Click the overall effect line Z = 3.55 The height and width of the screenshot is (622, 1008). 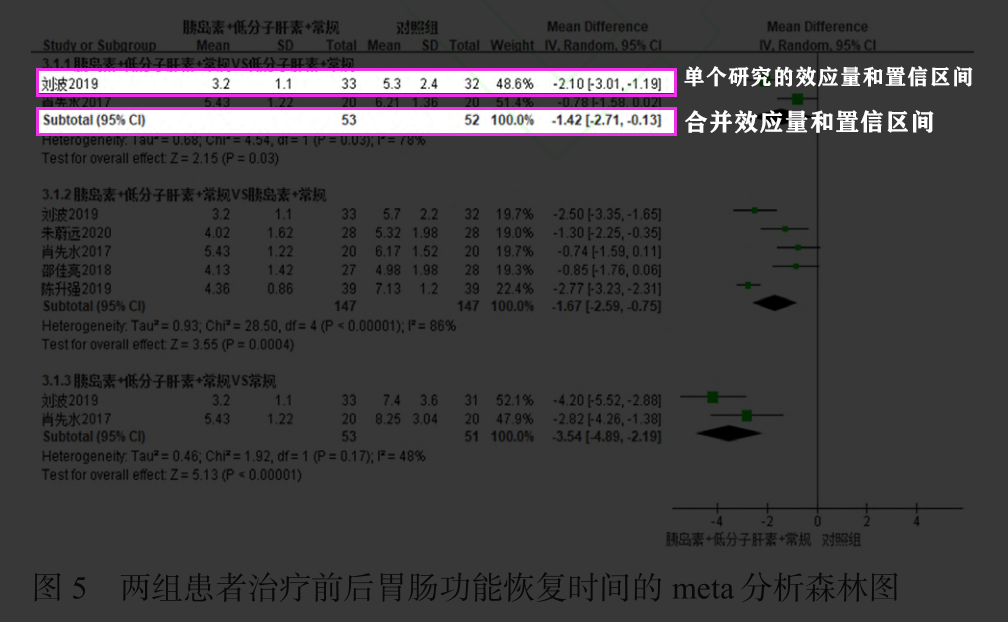(168, 344)
